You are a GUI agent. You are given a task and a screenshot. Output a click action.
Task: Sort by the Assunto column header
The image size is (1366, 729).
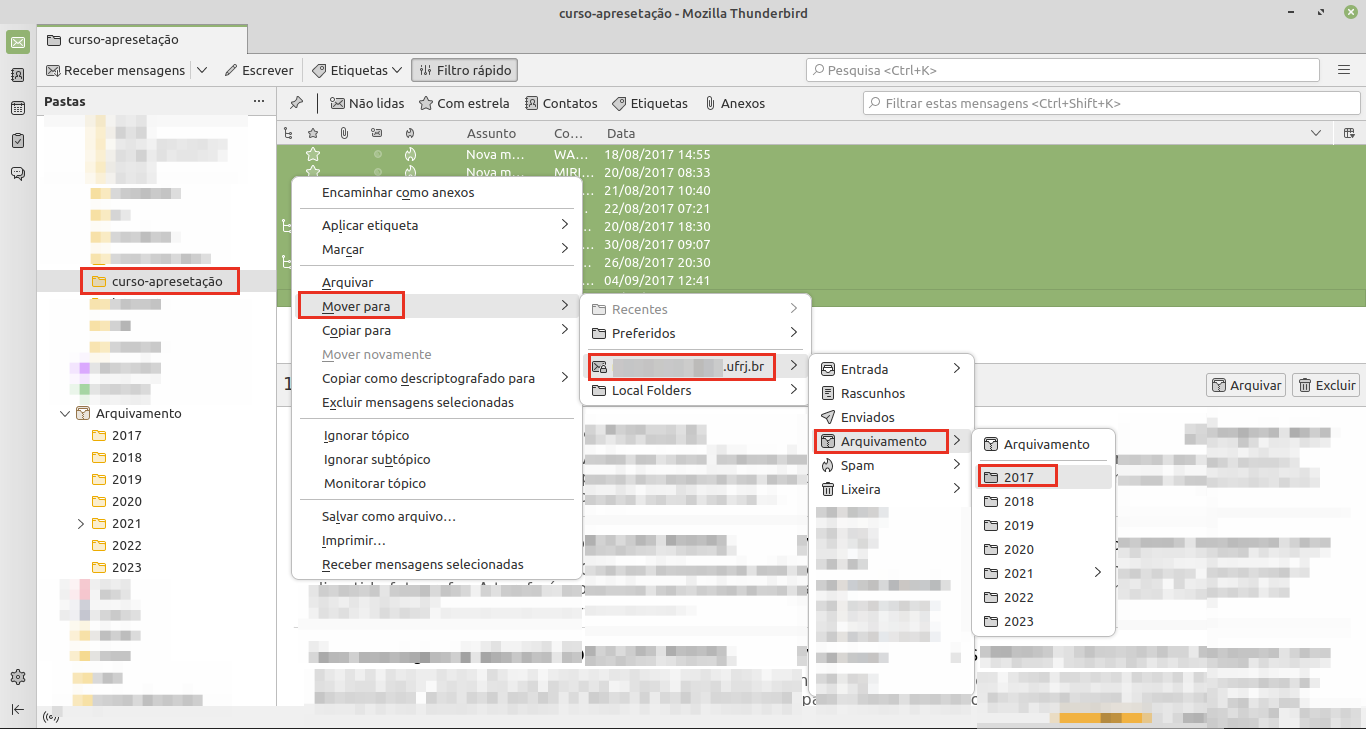click(x=491, y=133)
